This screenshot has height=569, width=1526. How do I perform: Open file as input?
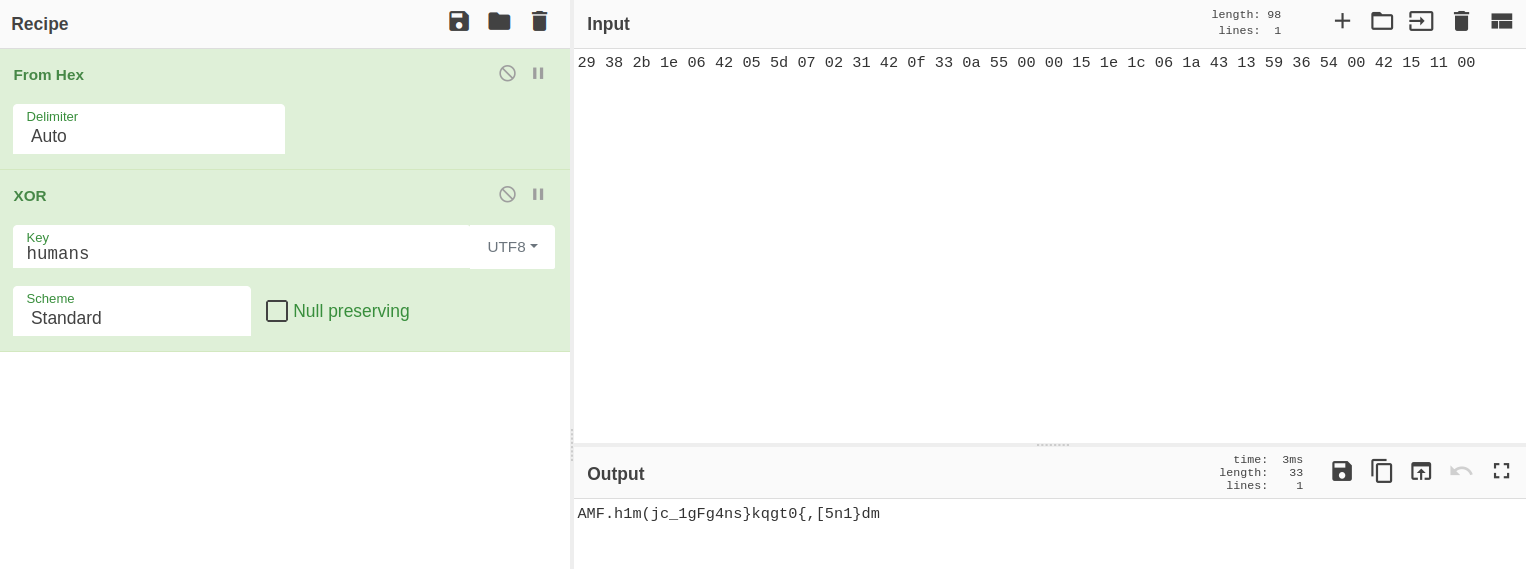click(x=1421, y=21)
